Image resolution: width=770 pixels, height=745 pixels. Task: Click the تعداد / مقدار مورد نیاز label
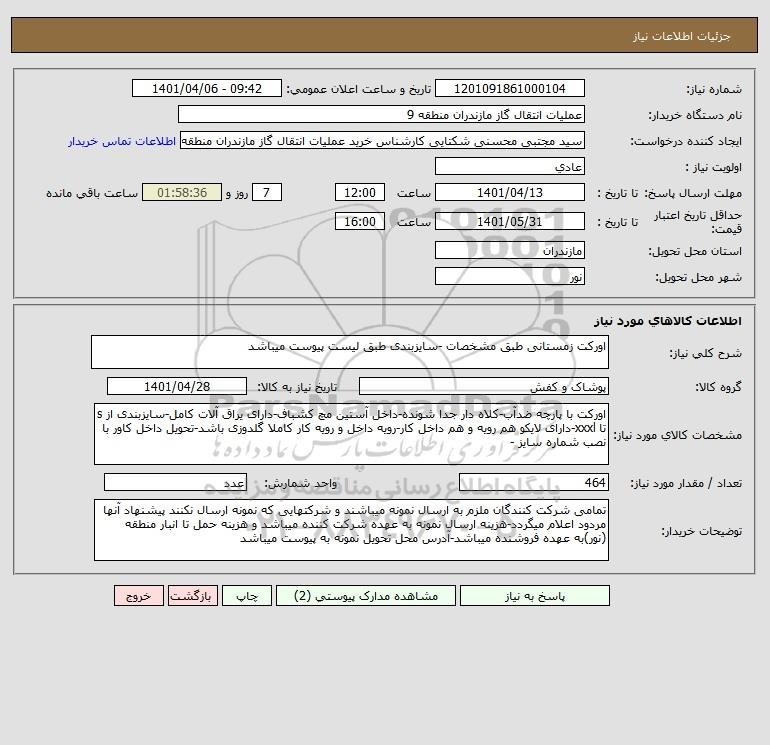click(x=686, y=483)
